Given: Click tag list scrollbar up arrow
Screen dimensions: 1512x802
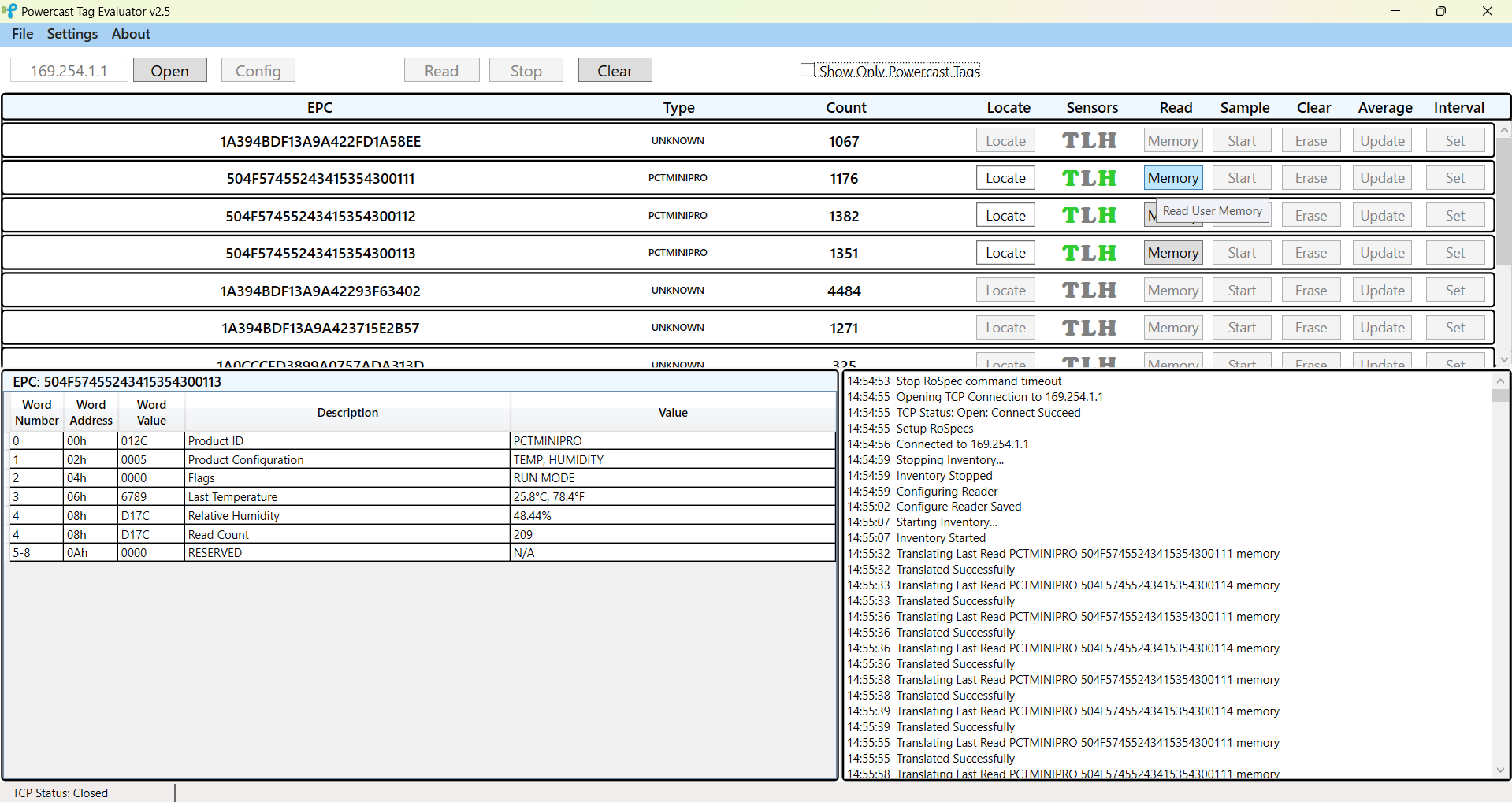Looking at the screenshot, I should pos(1504,130).
